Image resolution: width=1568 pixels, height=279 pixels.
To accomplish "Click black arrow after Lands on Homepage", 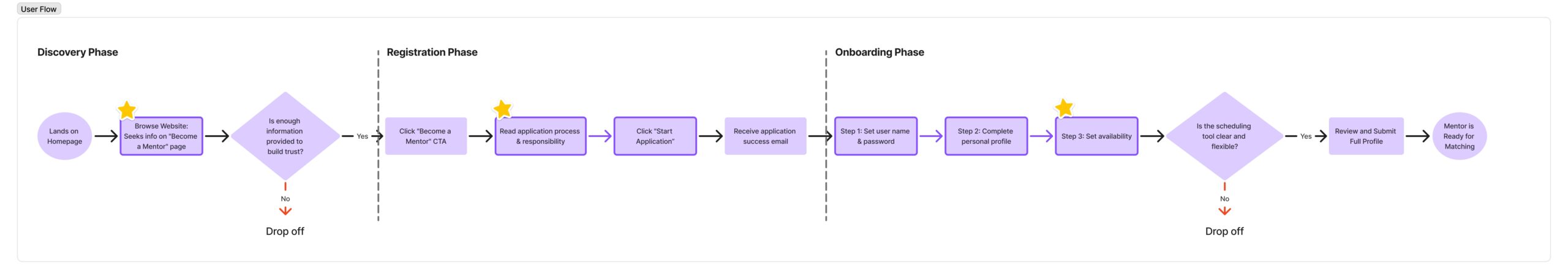I will (106, 136).
